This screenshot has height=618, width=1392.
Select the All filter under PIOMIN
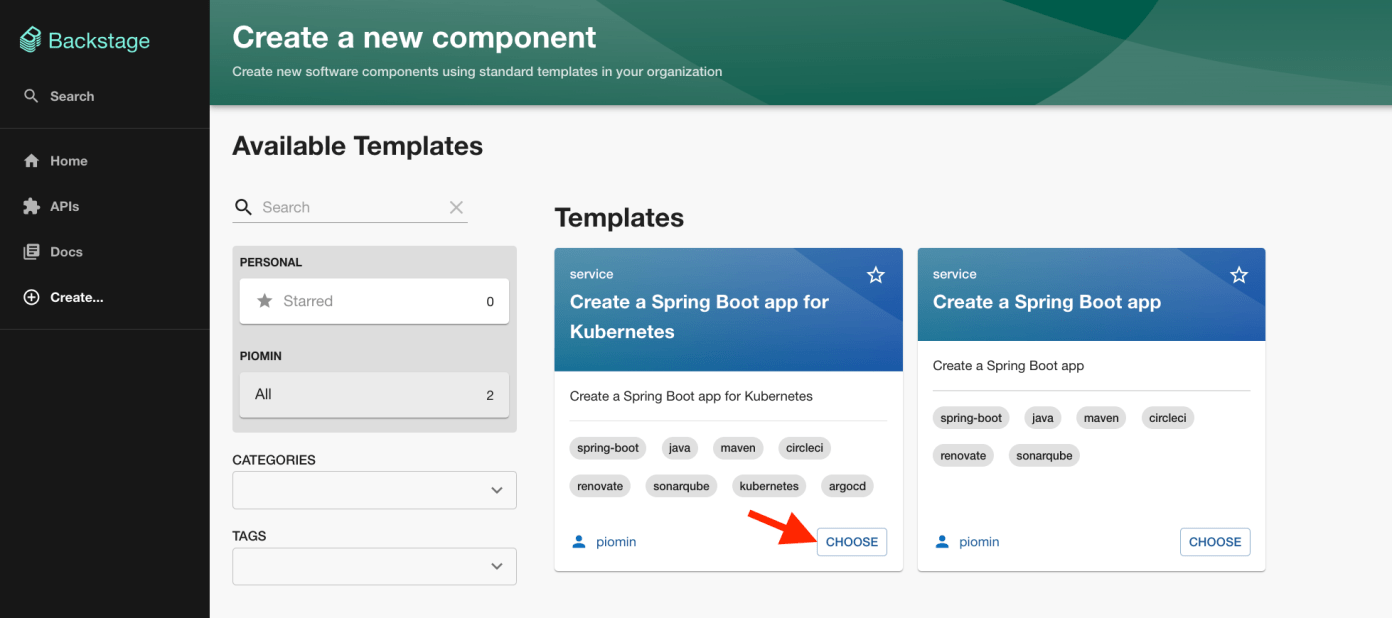click(374, 395)
